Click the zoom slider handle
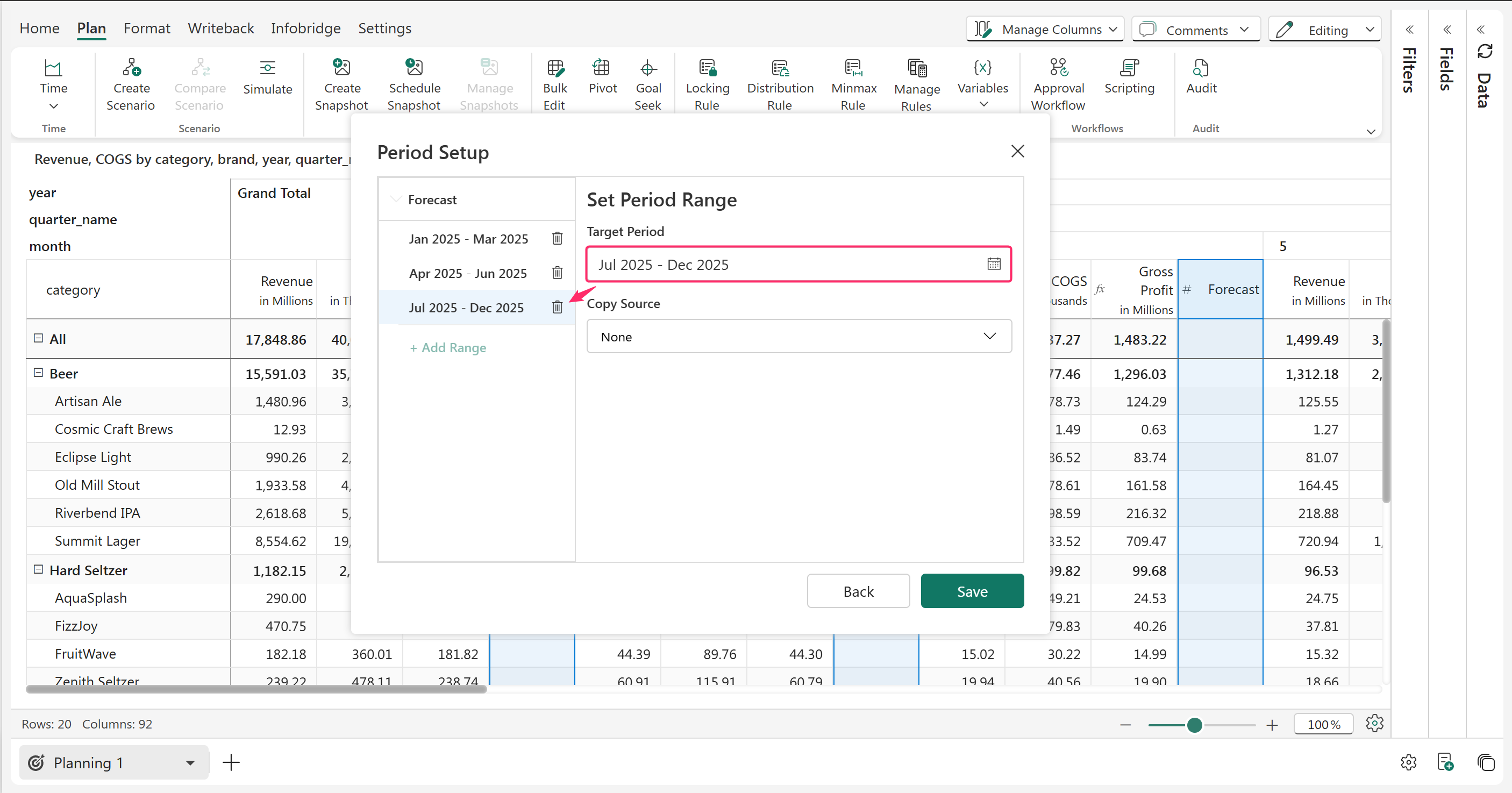 click(x=1194, y=725)
